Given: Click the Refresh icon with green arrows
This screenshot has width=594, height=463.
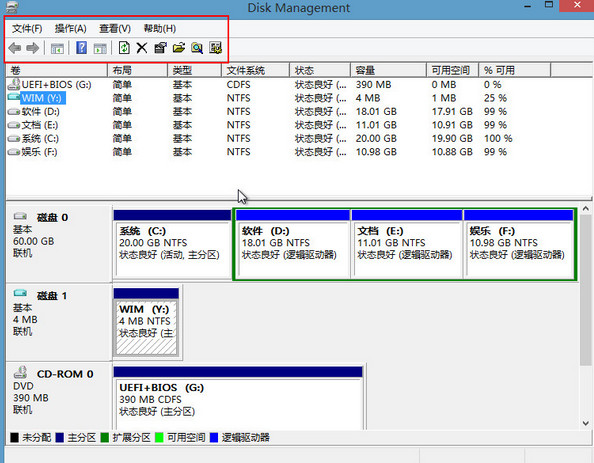Looking at the screenshot, I should (x=124, y=48).
